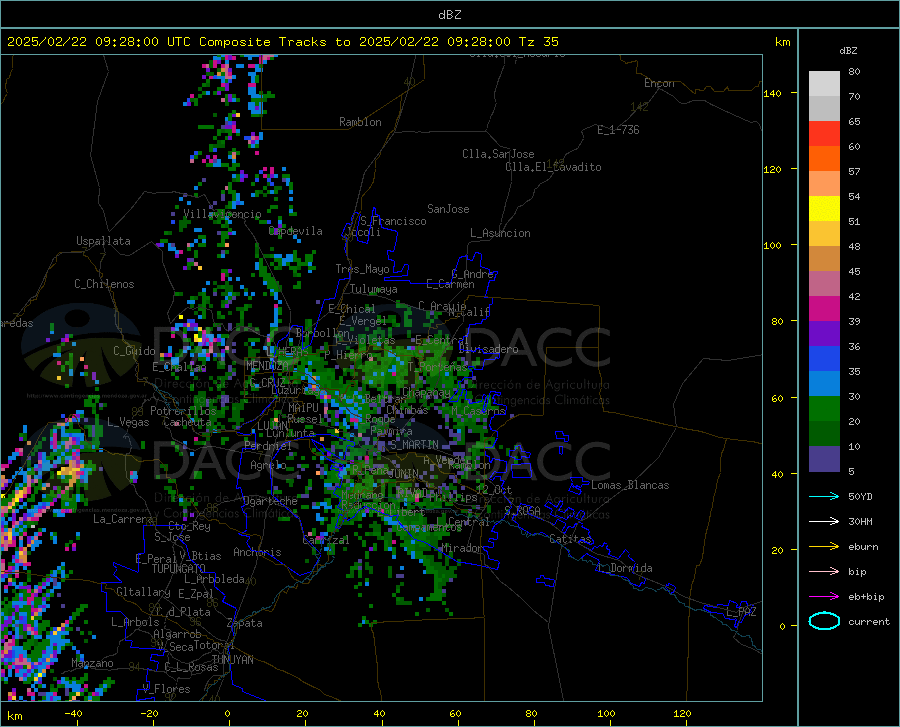Click the La_Carrera place label
Viewport: 900px width, 727px height.
tap(123, 519)
